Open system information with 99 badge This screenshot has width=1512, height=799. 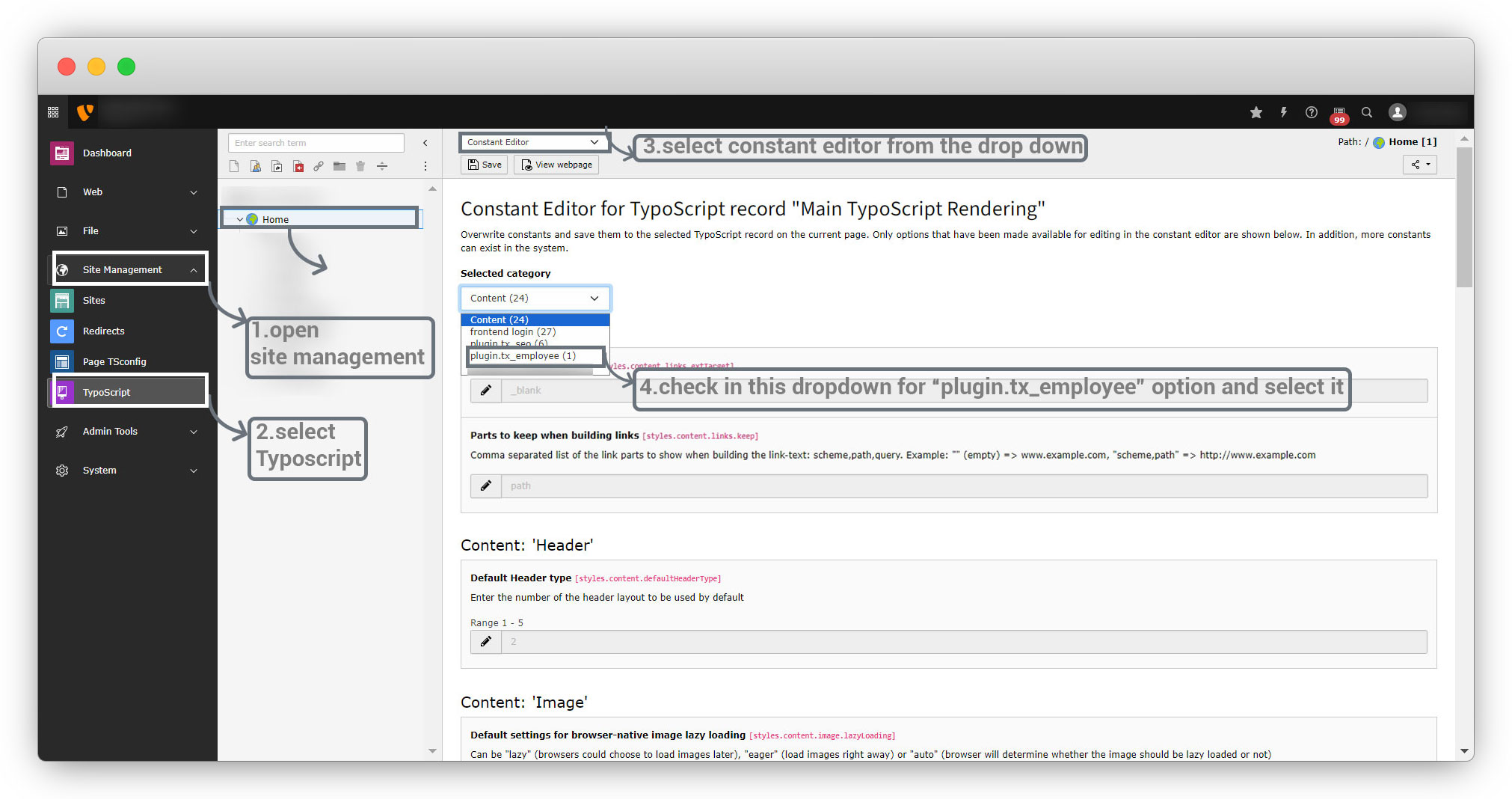[1339, 114]
